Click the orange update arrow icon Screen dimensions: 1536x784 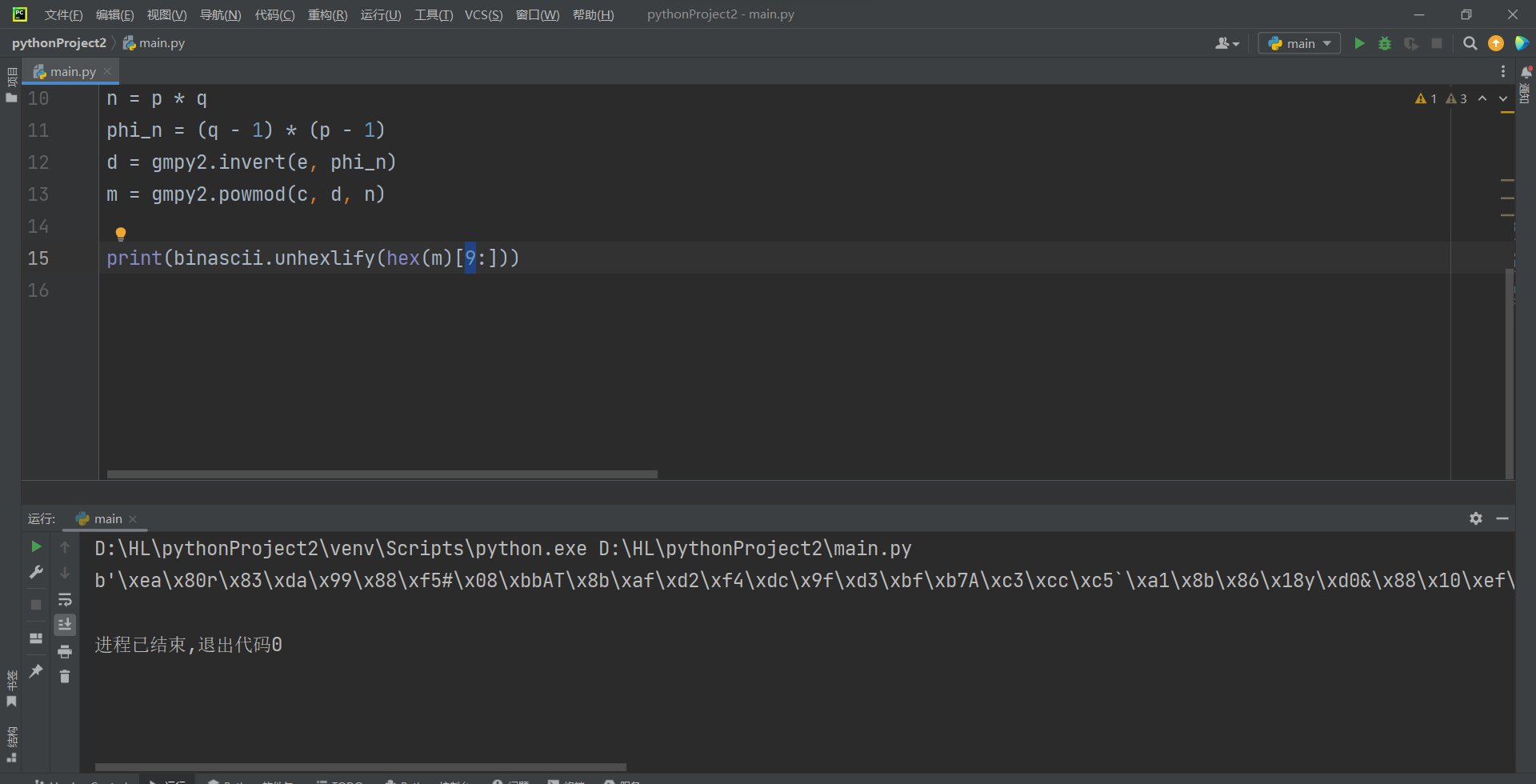click(1496, 43)
